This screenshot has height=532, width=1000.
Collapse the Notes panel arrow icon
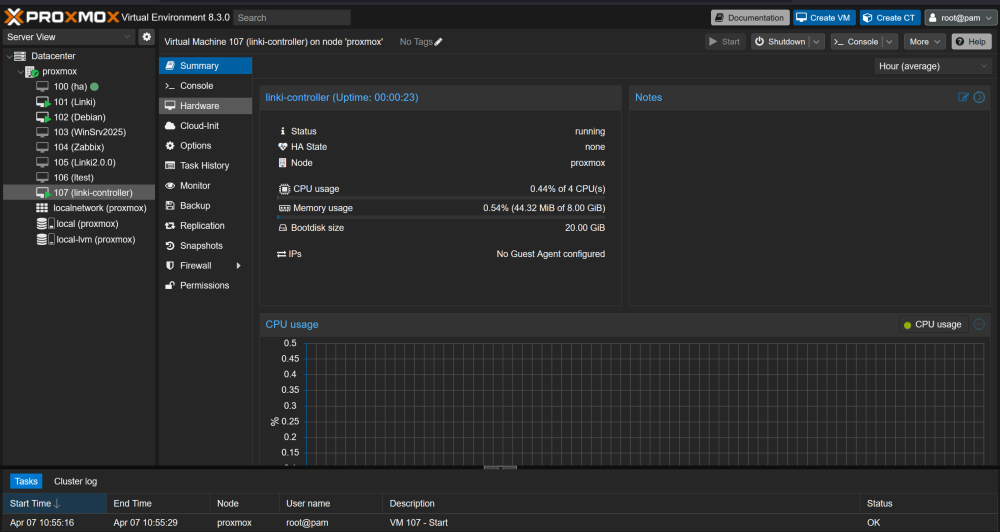tap(979, 97)
